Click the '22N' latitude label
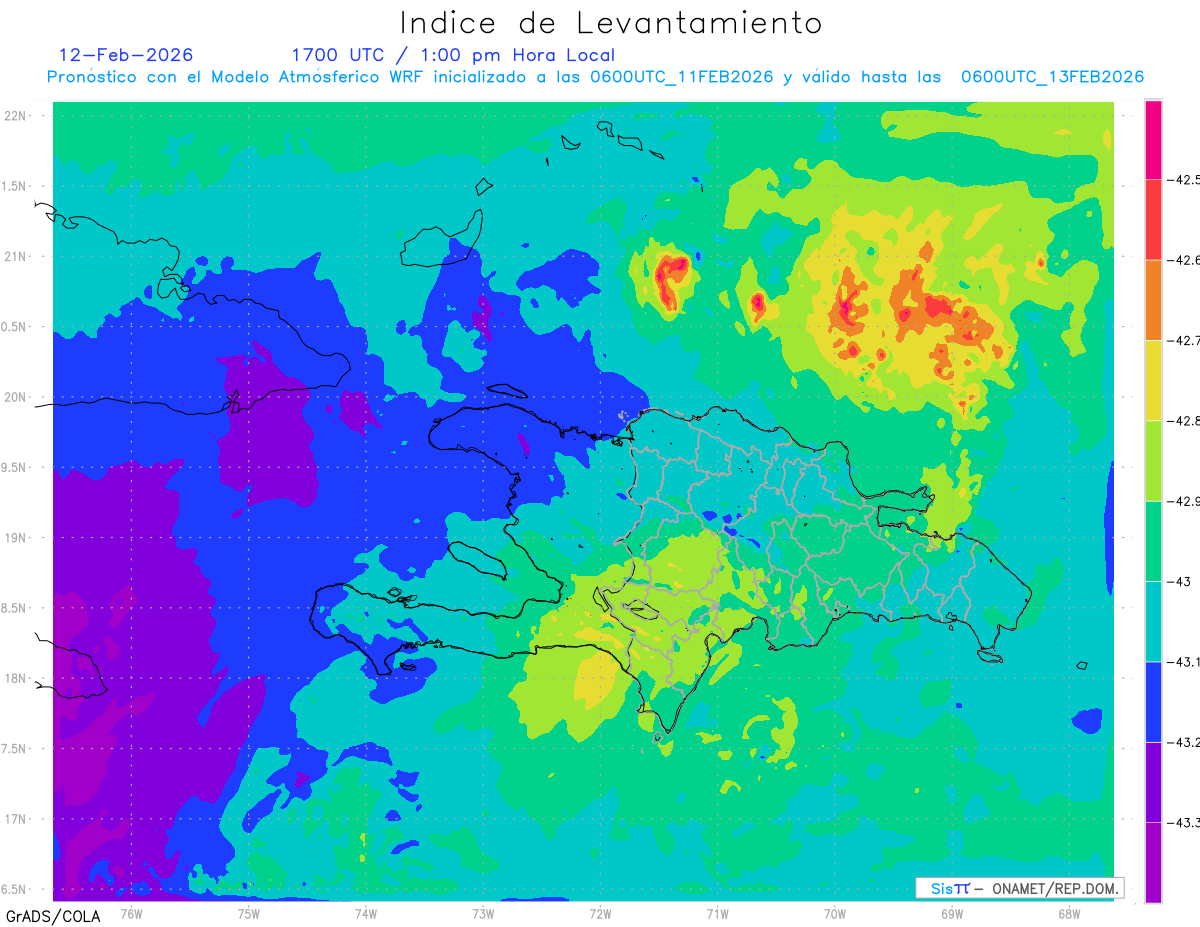Viewport: 1200px width, 927px height. pyautogui.click(x=16, y=116)
